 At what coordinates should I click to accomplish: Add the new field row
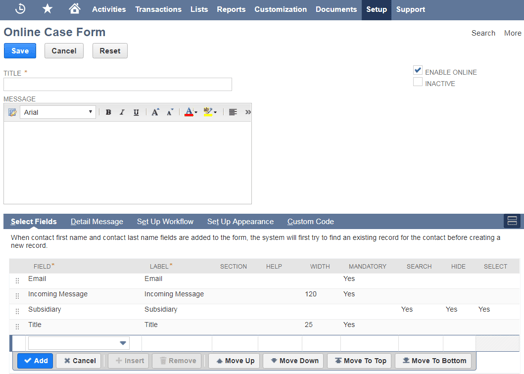pos(35,361)
